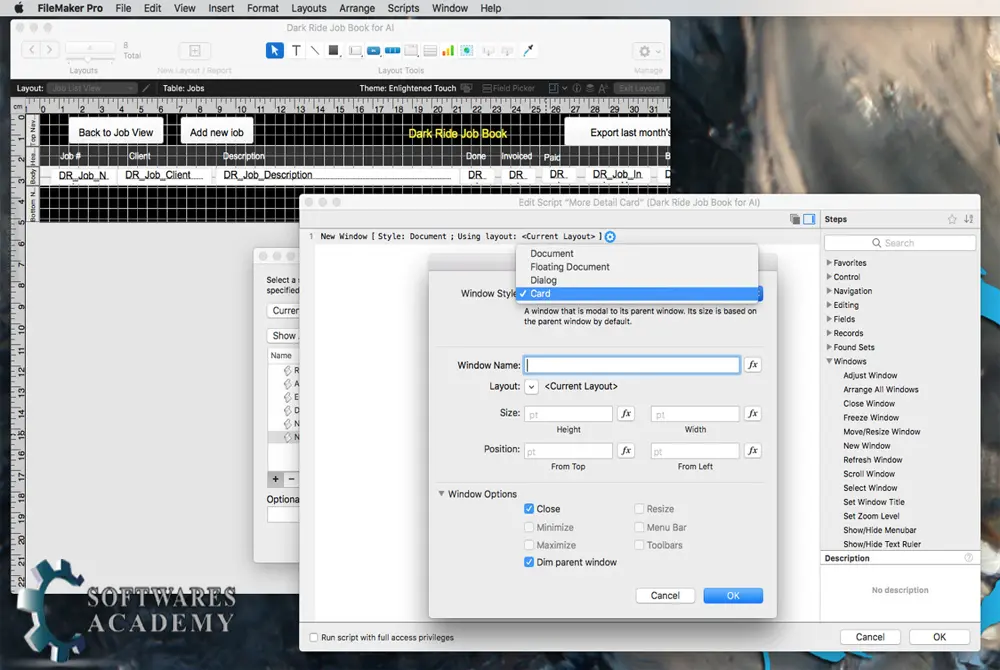Click OK in New Window options dialog
The image size is (1000, 670).
point(733,595)
